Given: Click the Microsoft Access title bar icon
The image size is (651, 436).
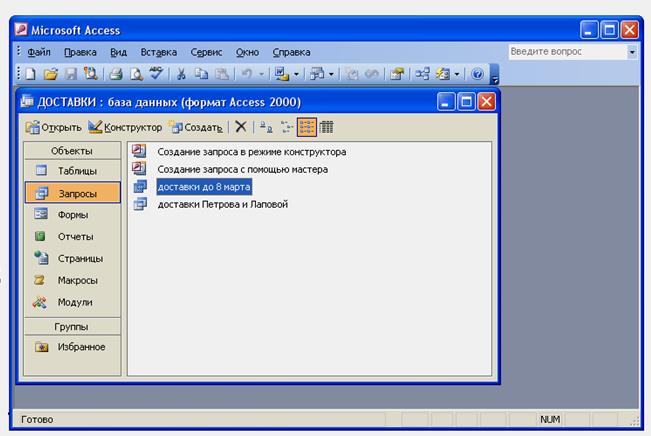Looking at the screenshot, I should tap(21, 29).
